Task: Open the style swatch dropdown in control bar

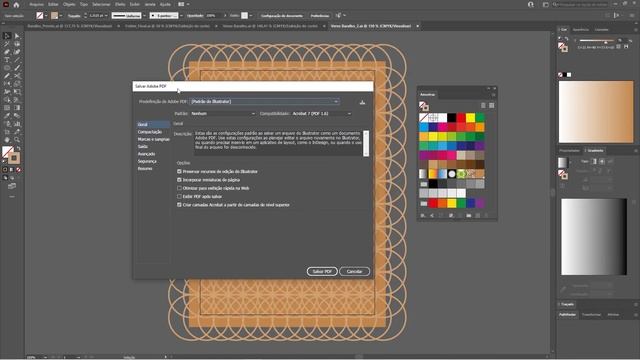Action: (x=251, y=16)
